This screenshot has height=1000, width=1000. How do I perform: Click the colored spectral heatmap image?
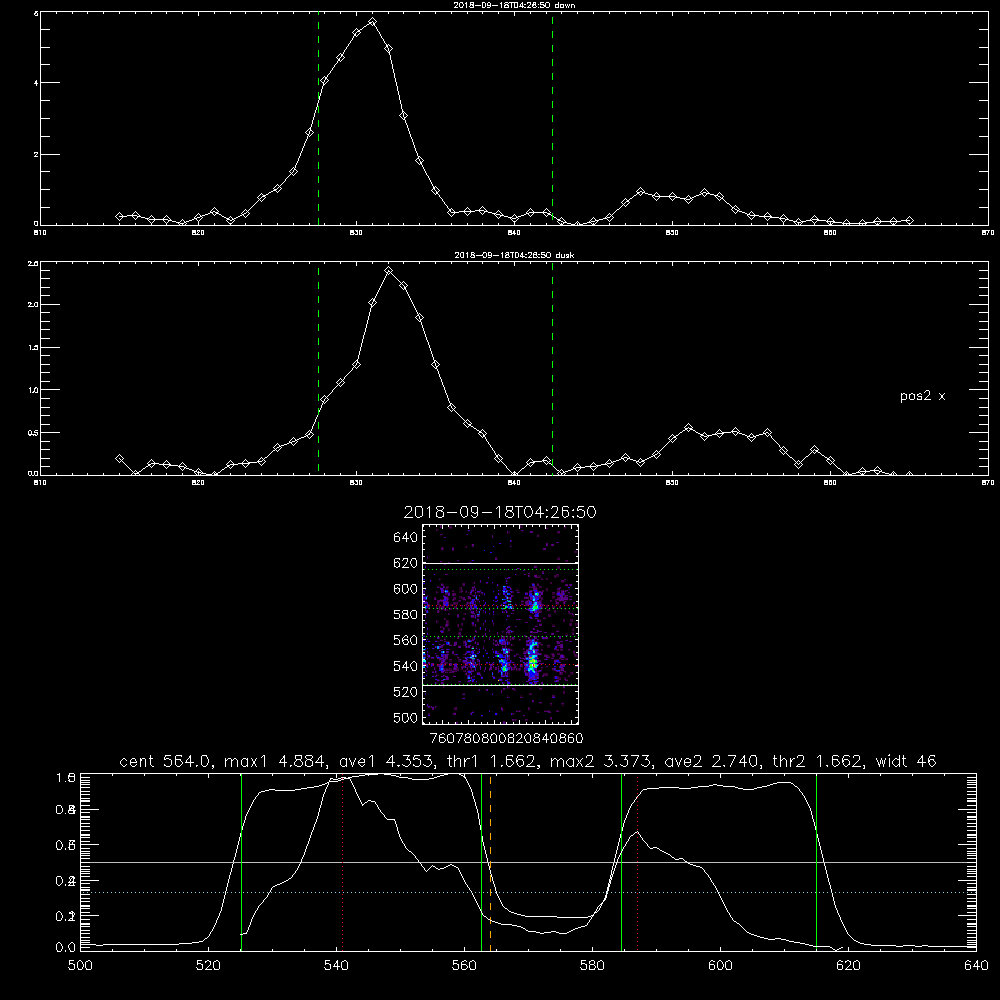501,624
